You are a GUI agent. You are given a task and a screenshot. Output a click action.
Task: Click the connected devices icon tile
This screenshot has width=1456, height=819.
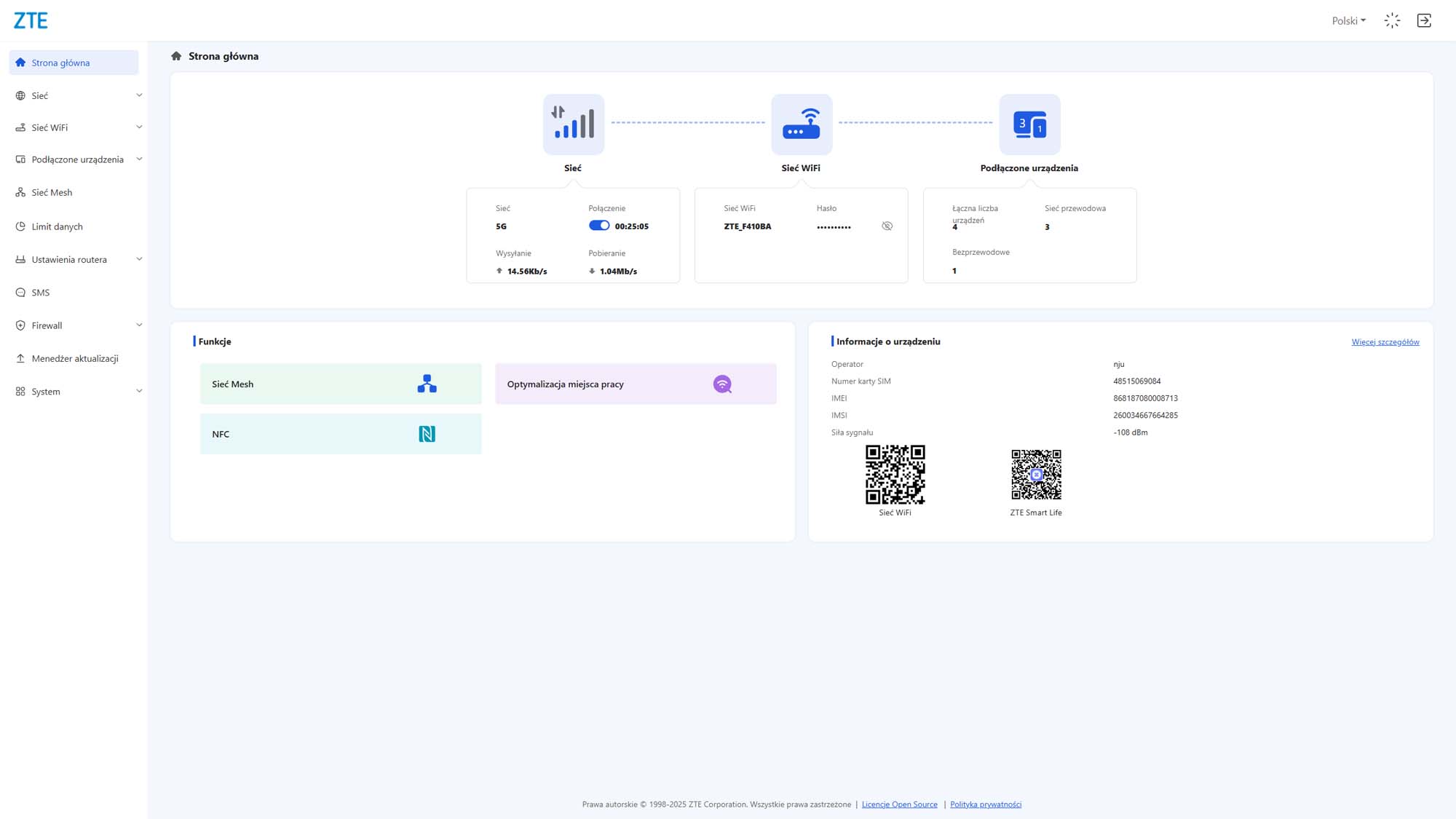pyautogui.click(x=1029, y=124)
